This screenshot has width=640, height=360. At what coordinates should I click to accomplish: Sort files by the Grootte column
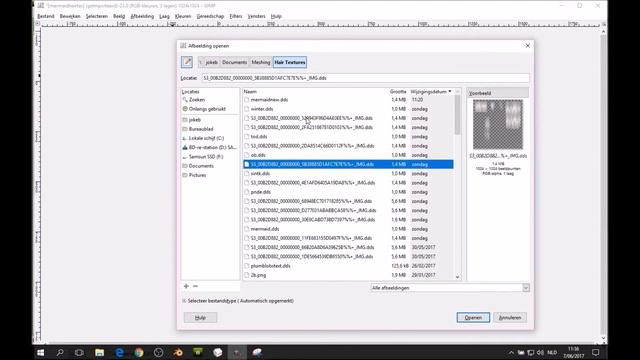398,91
